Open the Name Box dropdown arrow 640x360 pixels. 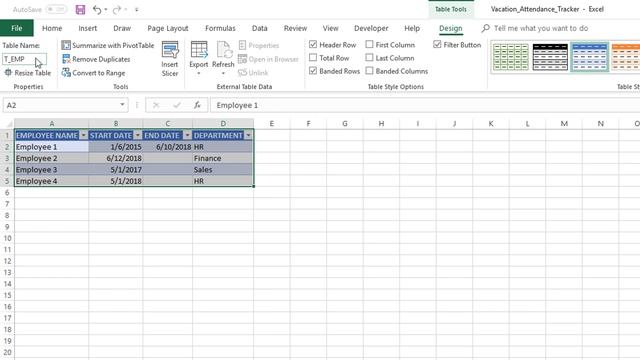(122, 105)
